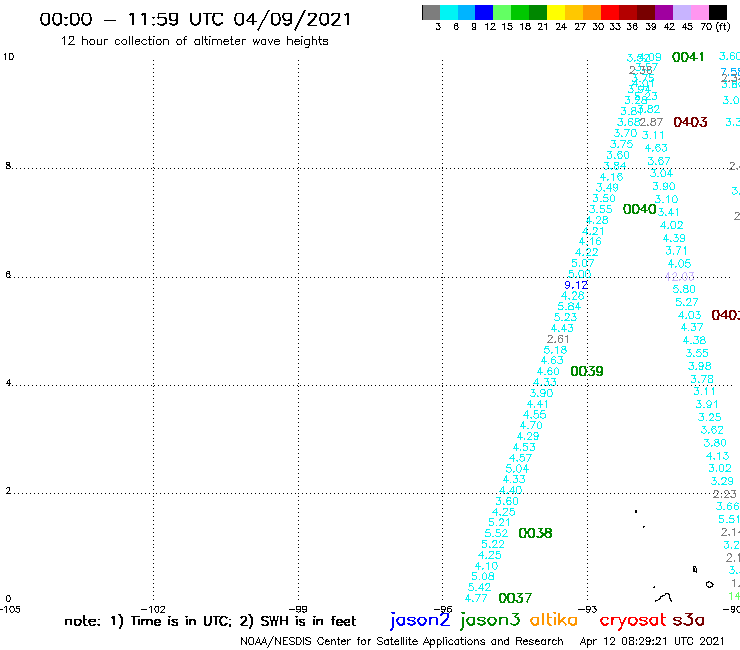Click the longitude axis label -102
The image size is (740, 650).
[153, 609]
